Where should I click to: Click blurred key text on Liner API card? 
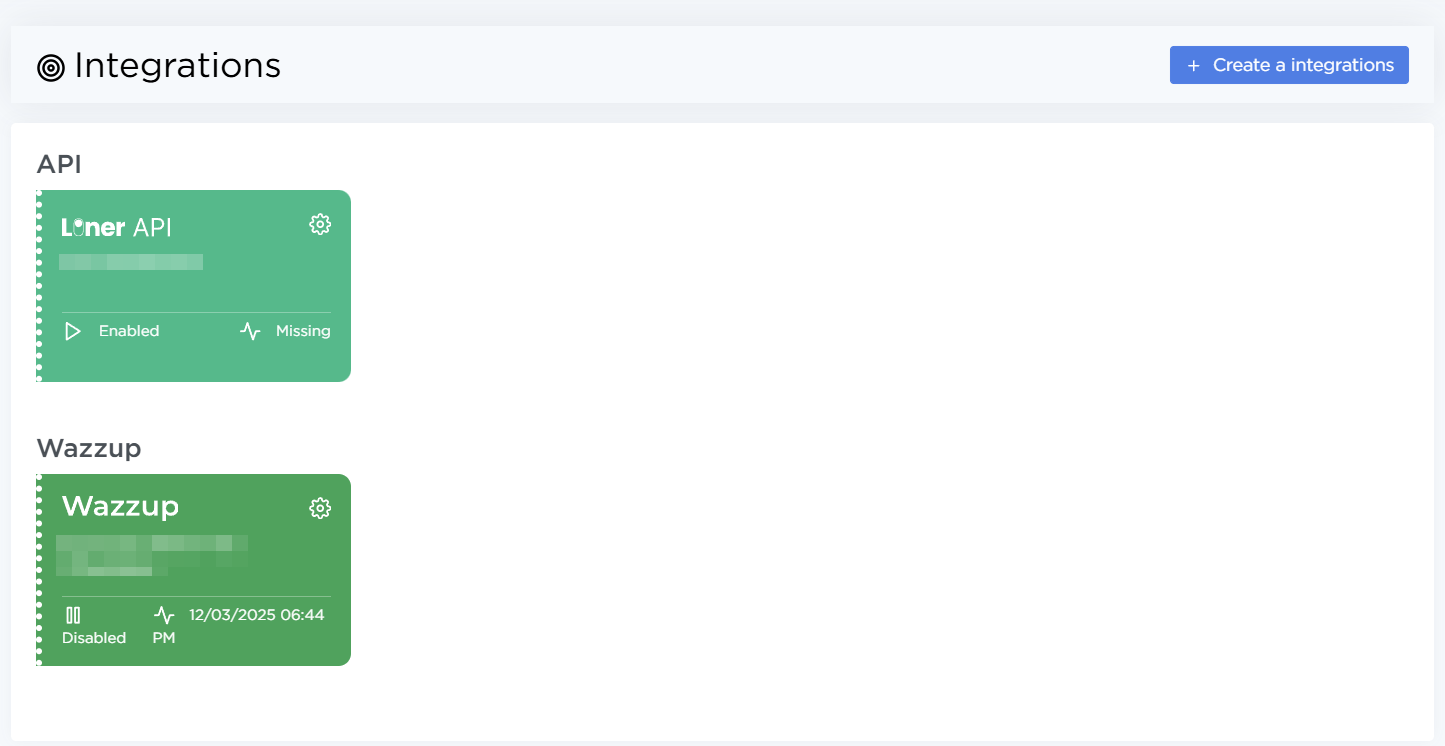[131, 262]
